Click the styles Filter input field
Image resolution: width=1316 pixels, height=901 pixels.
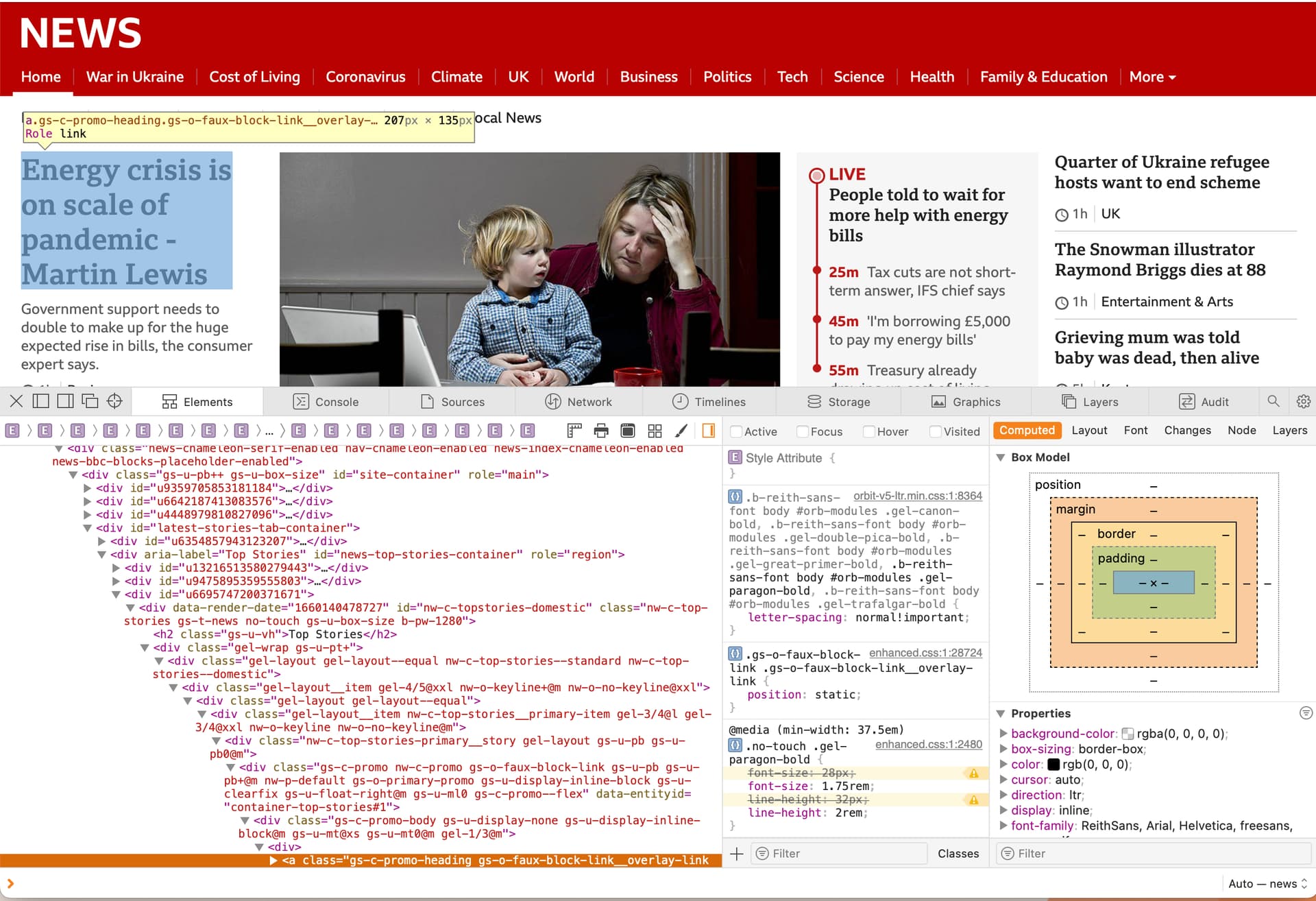[x=840, y=854]
